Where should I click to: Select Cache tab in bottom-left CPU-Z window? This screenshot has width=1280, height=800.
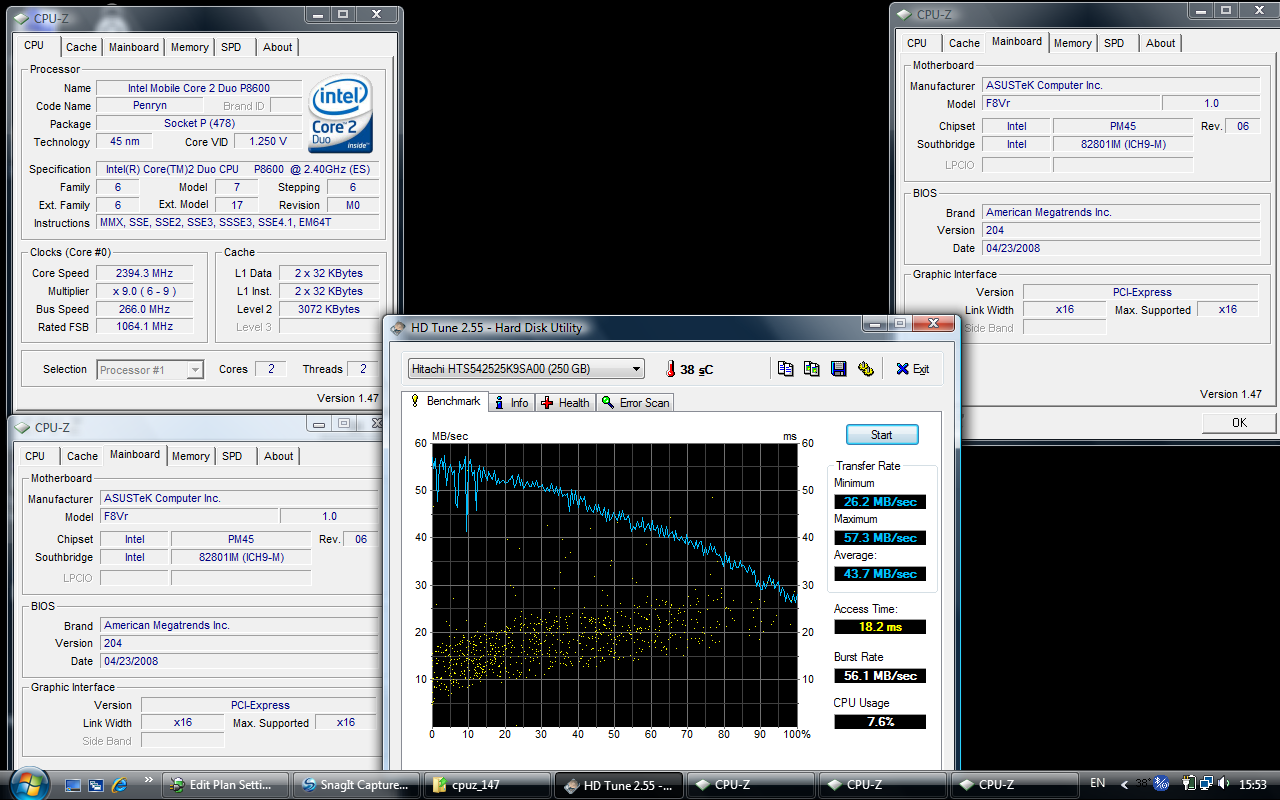(83, 456)
